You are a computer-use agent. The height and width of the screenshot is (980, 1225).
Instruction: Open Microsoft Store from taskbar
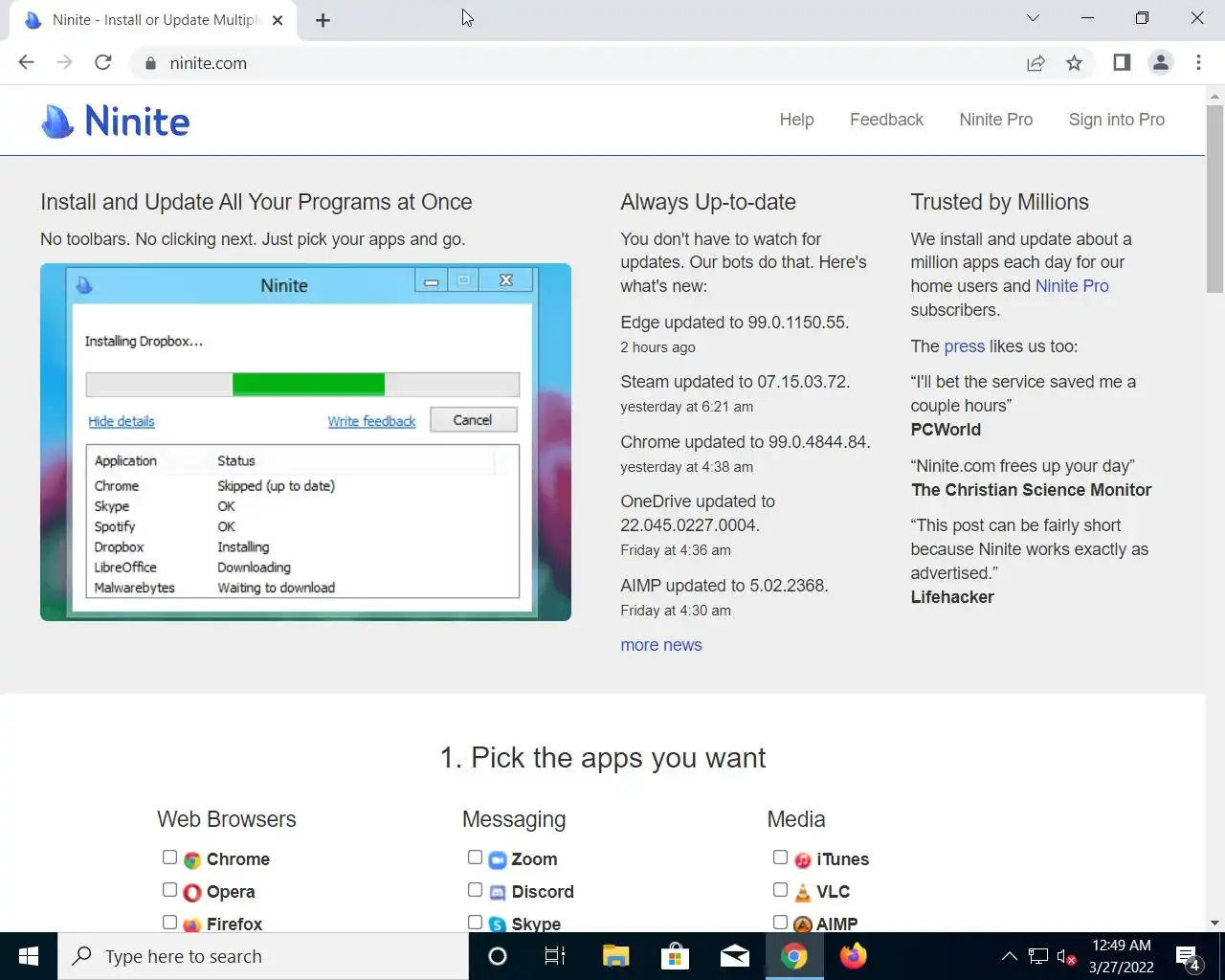(675, 956)
